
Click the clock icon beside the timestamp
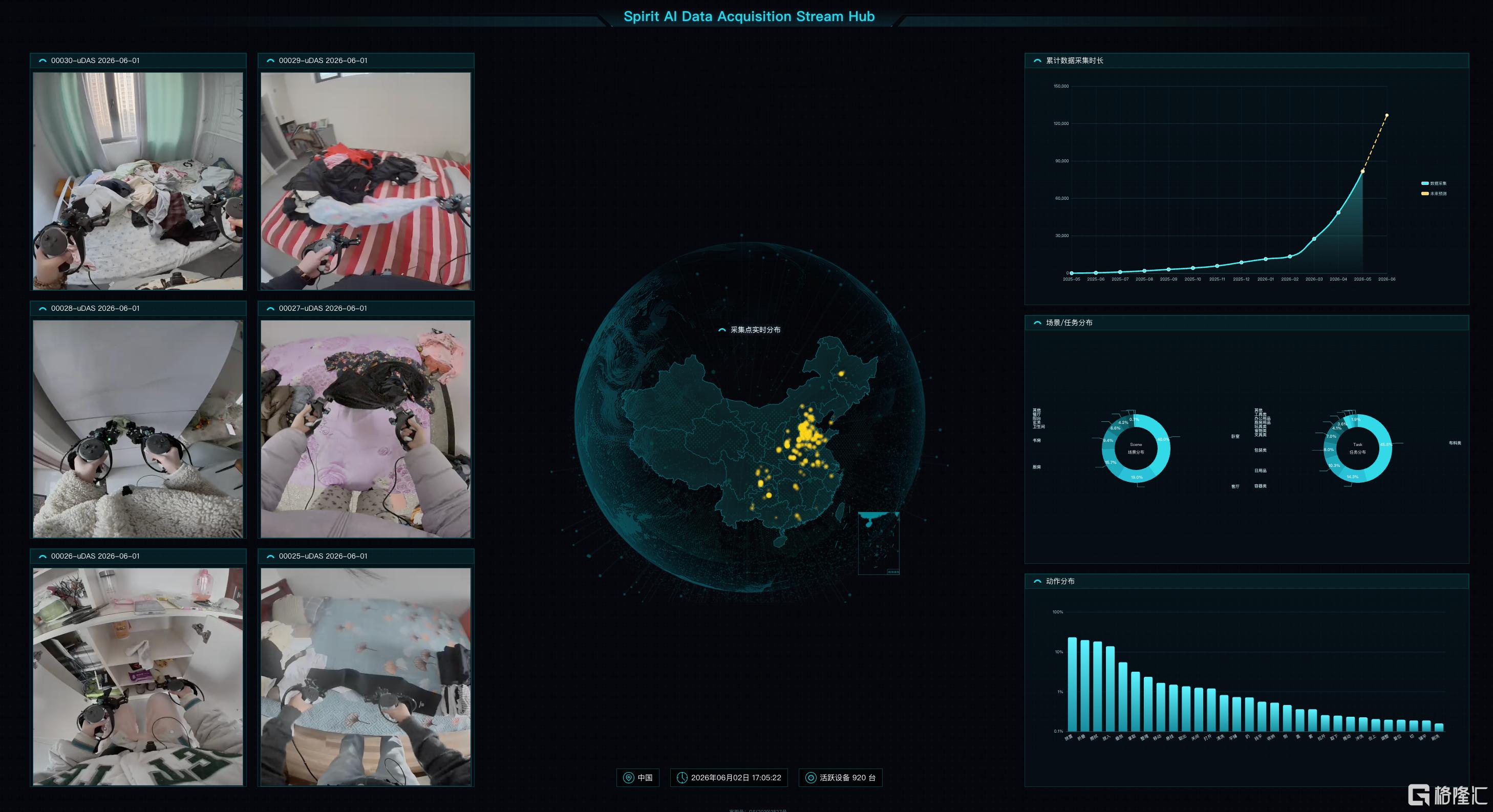coord(682,778)
